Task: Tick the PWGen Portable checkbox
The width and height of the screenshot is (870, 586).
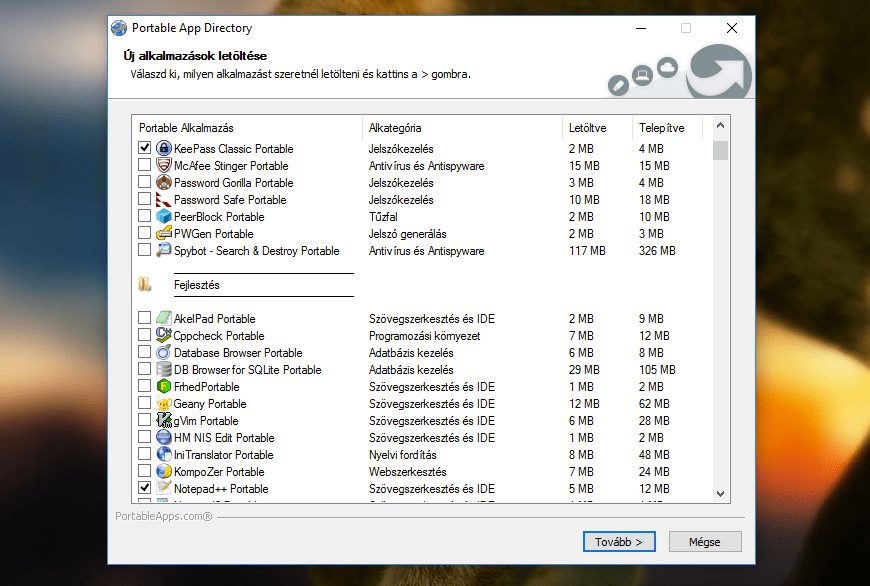Action: coord(144,233)
